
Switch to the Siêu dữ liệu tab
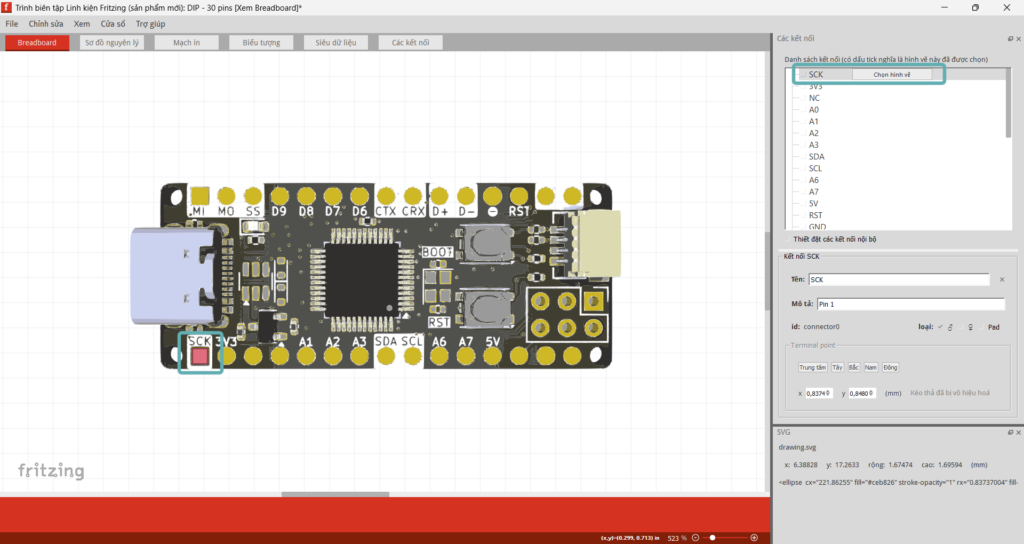click(x=336, y=42)
